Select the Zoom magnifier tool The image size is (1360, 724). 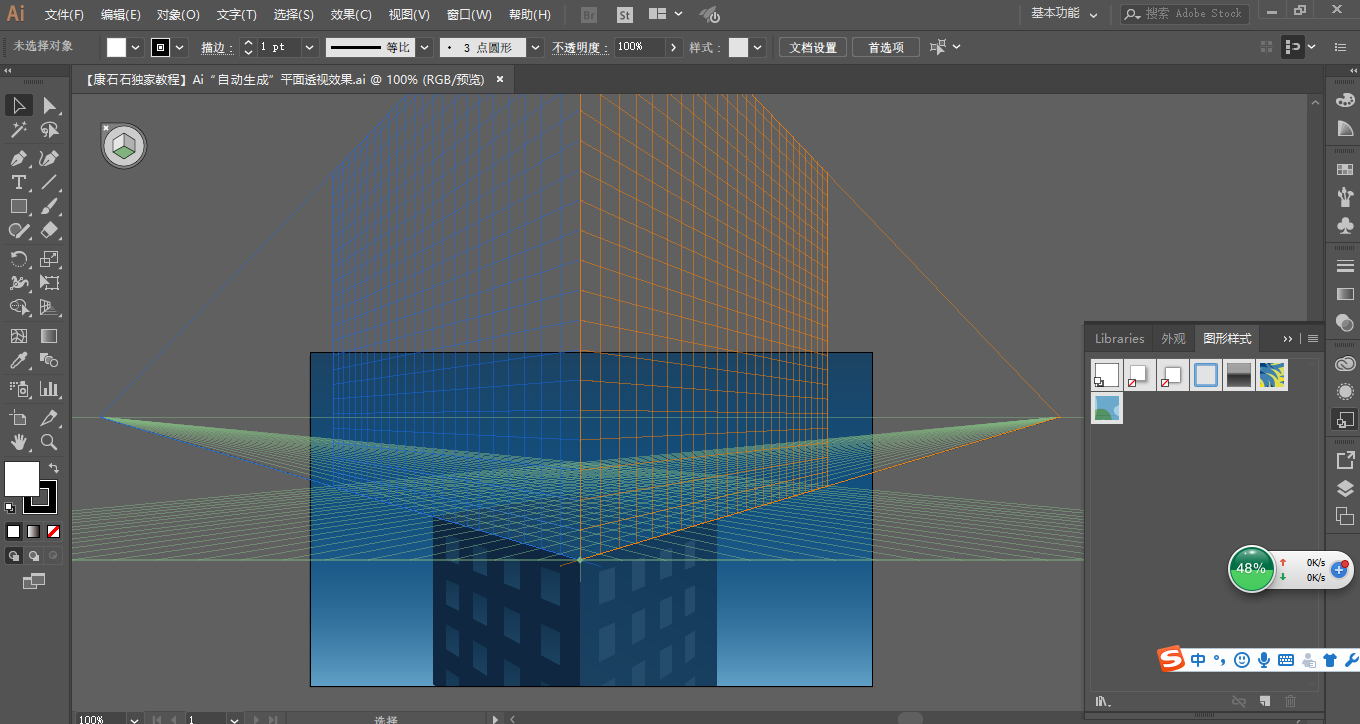coord(49,442)
